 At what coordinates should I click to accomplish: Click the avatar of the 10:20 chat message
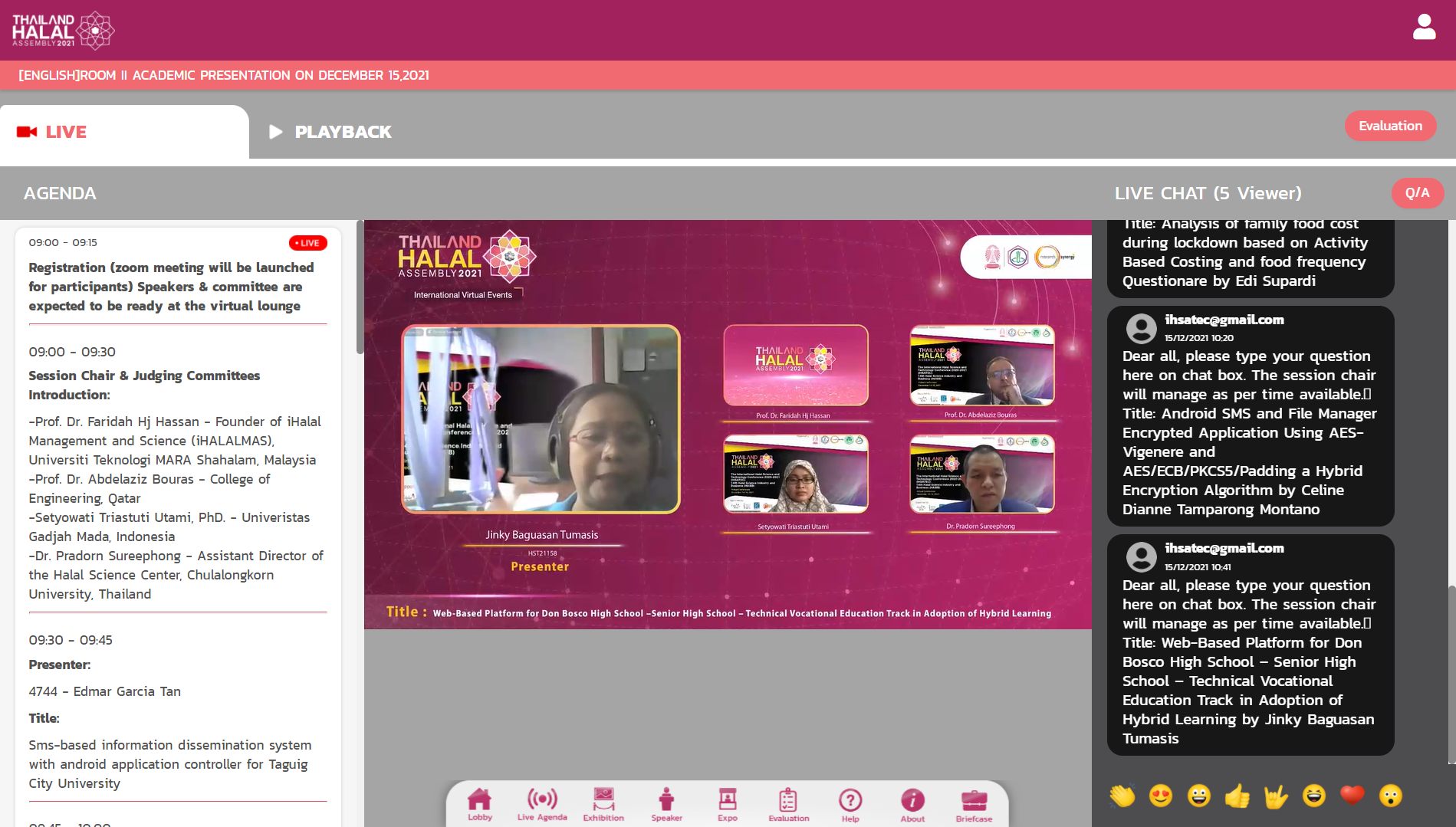(1141, 328)
